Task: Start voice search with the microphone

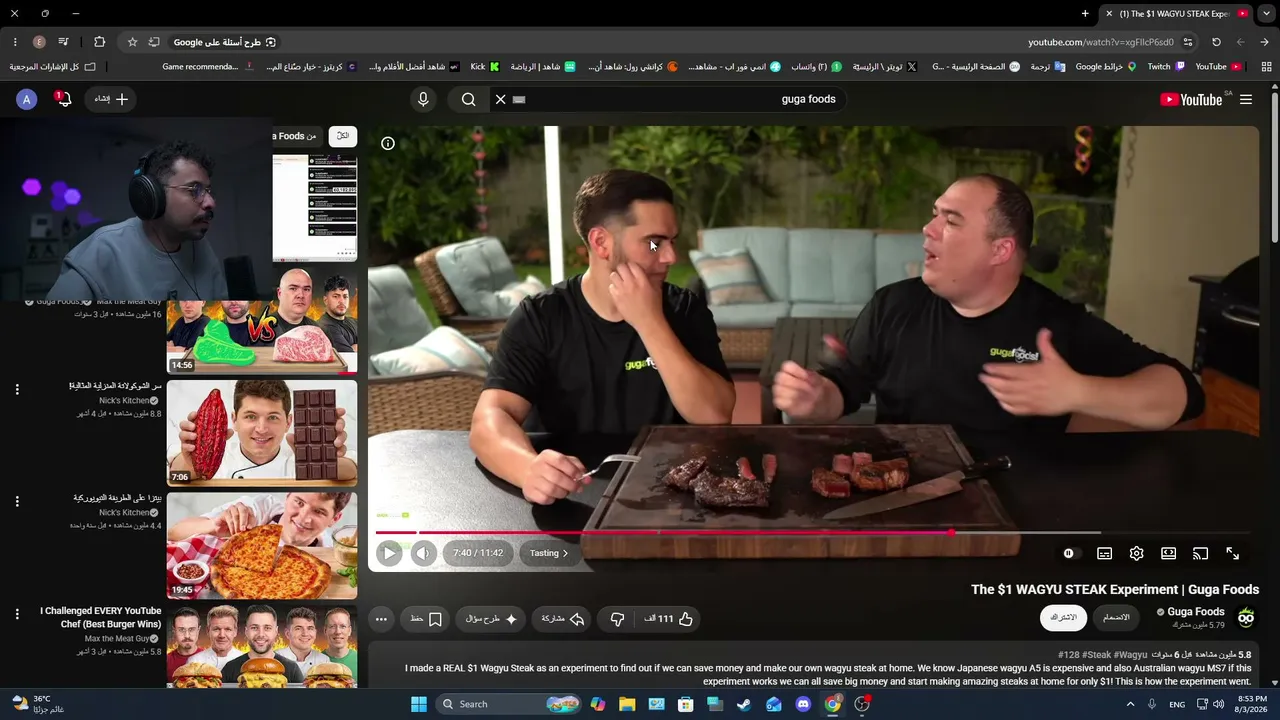Action: (423, 99)
